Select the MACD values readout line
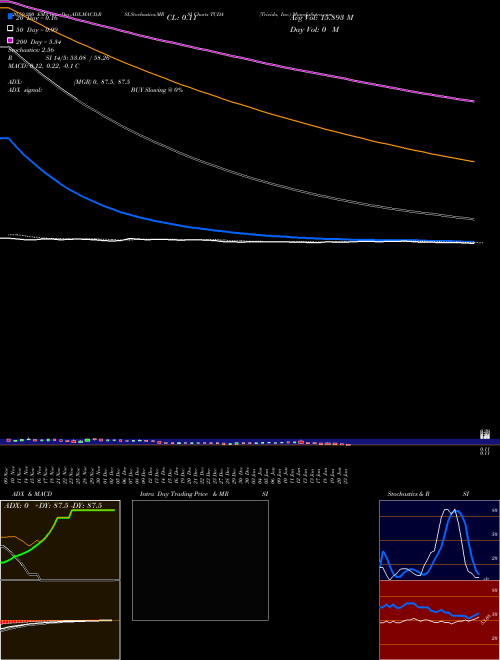This screenshot has height=660, width=500. click(43, 66)
